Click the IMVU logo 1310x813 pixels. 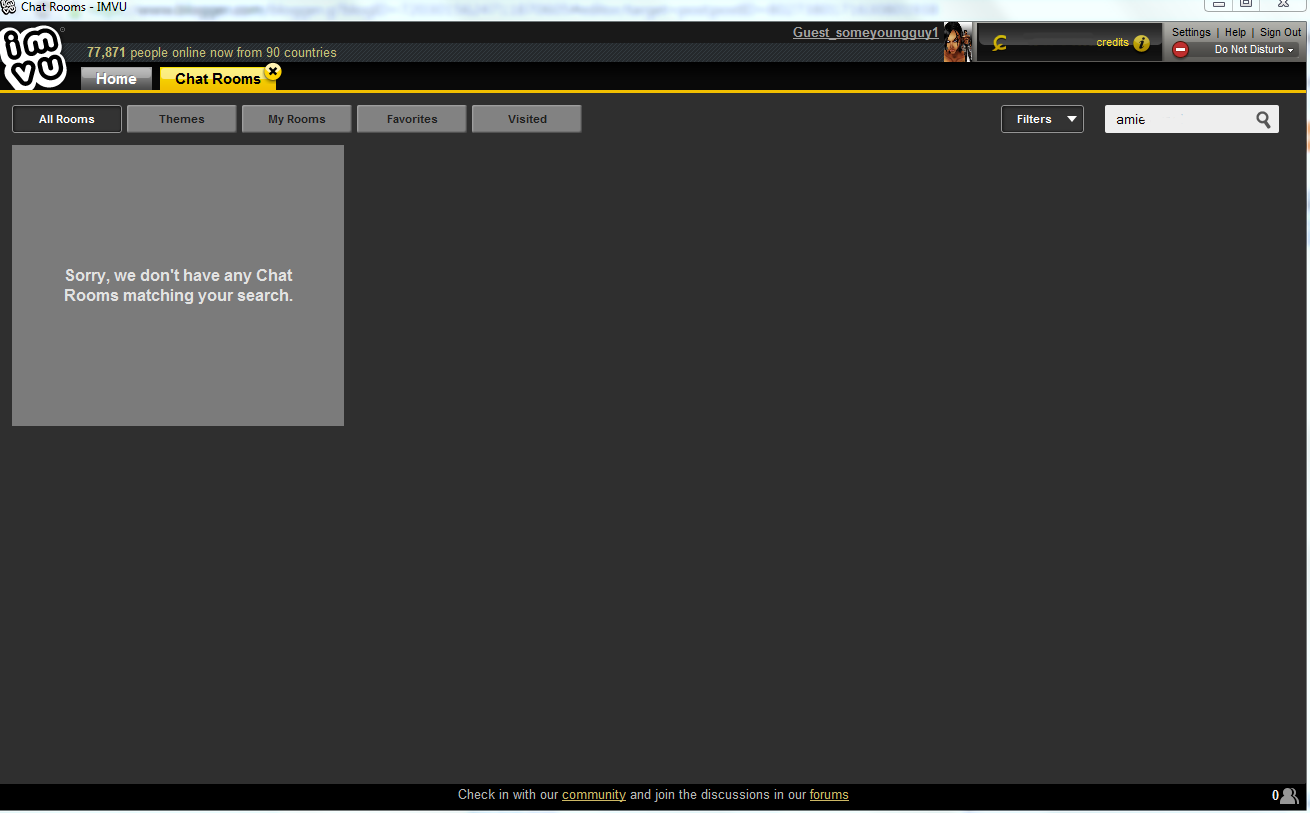[33, 58]
